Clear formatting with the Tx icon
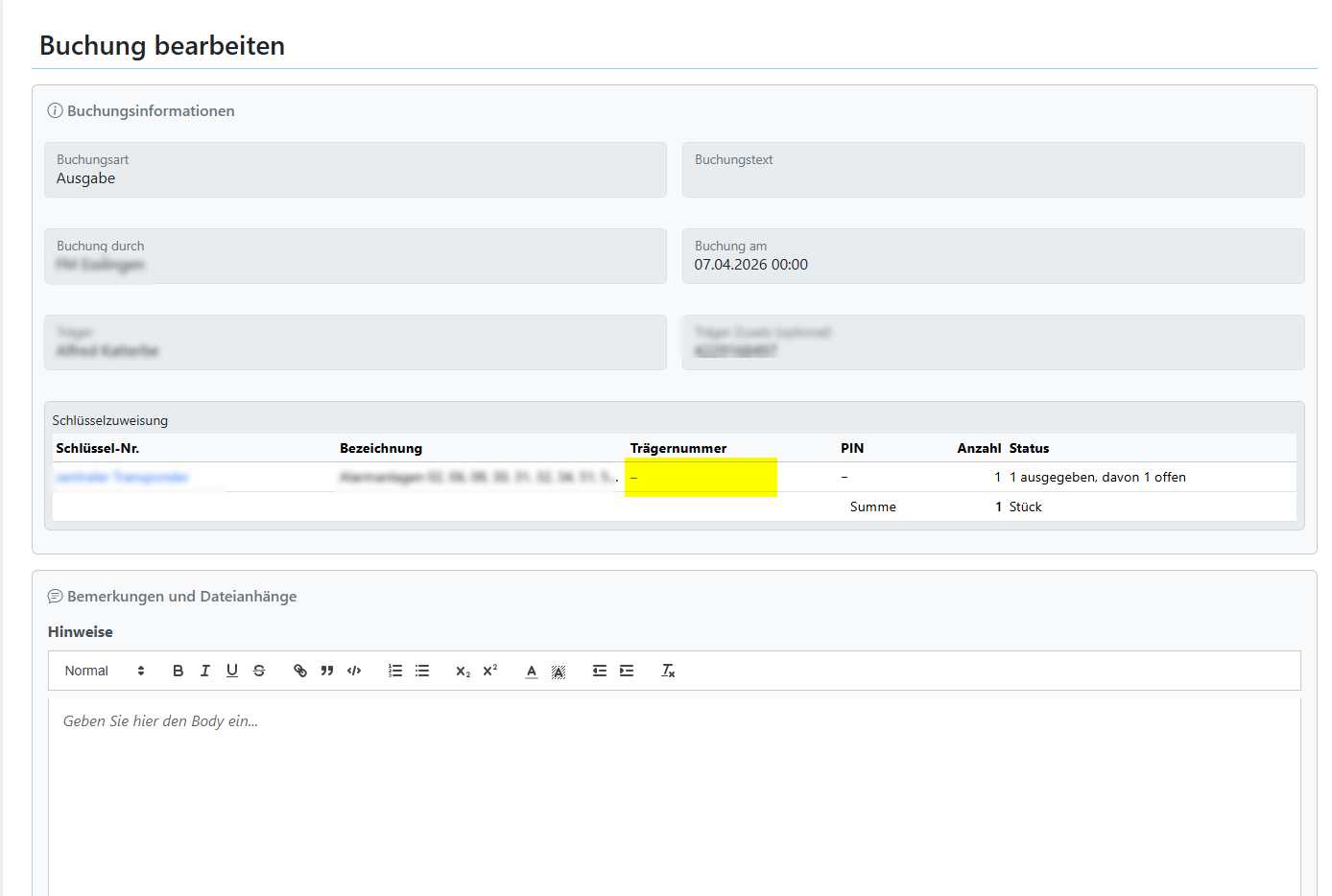 click(668, 671)
